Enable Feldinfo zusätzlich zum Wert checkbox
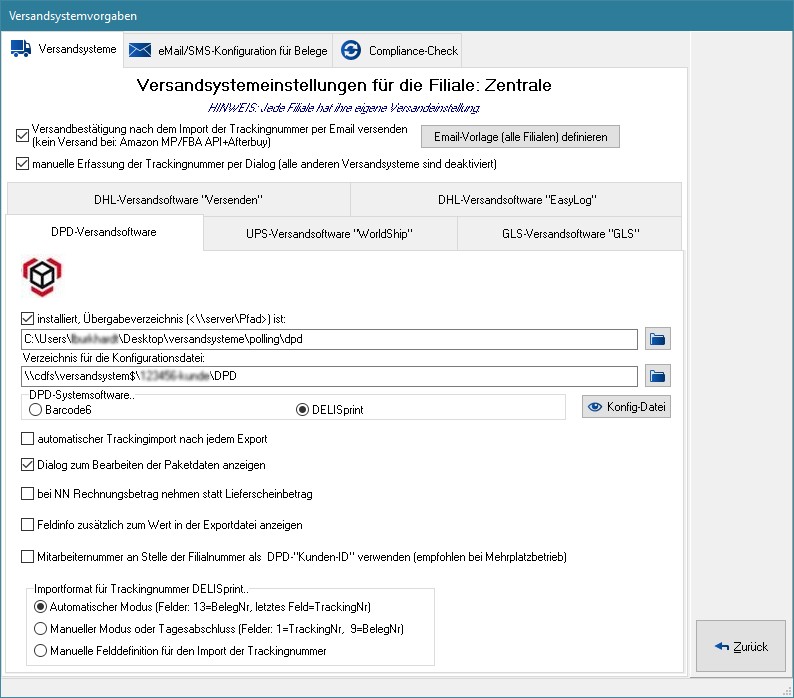This screenshot has width=794, height=698. click(x=27, y=525)
